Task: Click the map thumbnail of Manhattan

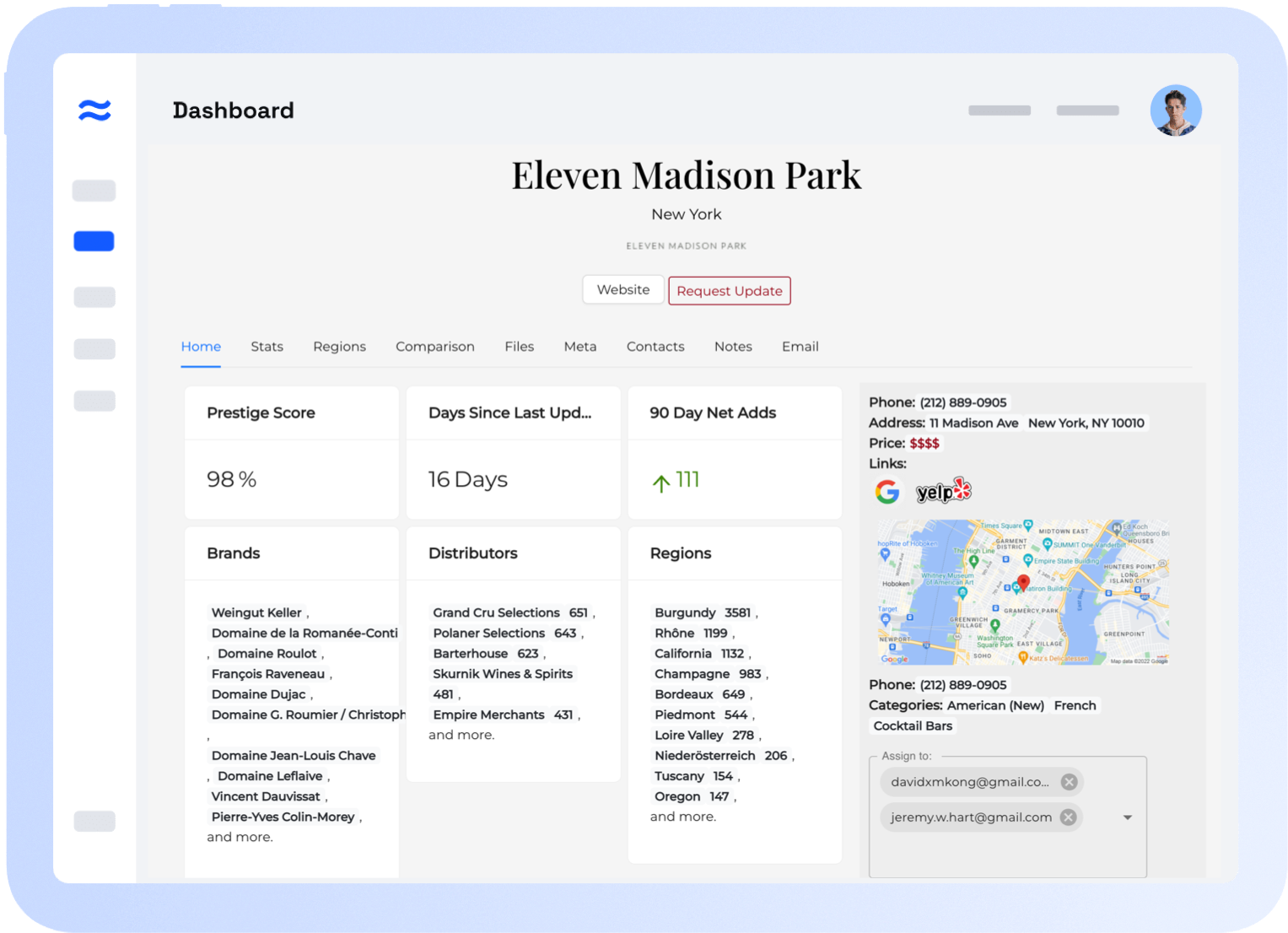Action: pos(1023,592)
